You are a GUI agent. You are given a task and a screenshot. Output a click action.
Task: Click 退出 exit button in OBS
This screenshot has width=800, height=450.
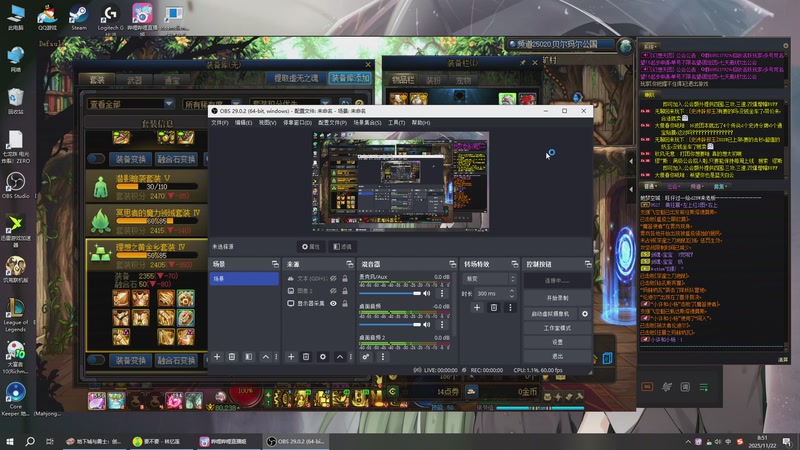(x=557, y=356)
